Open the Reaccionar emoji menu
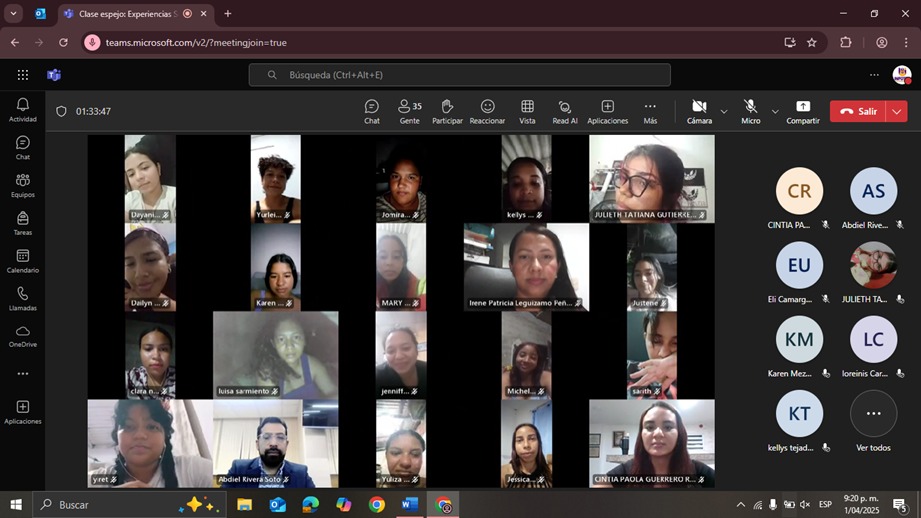921x518 pixels. click(x=487, y=111)
